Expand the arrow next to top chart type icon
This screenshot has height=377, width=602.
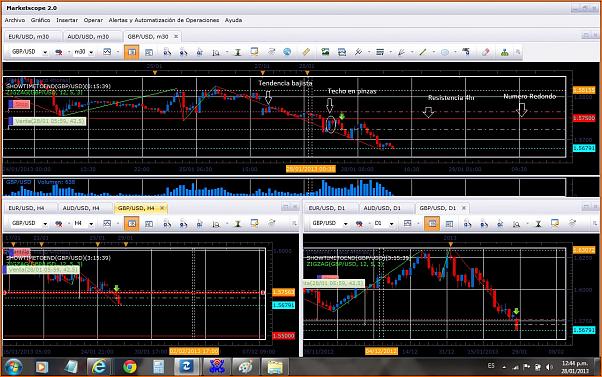click(117, 52)
